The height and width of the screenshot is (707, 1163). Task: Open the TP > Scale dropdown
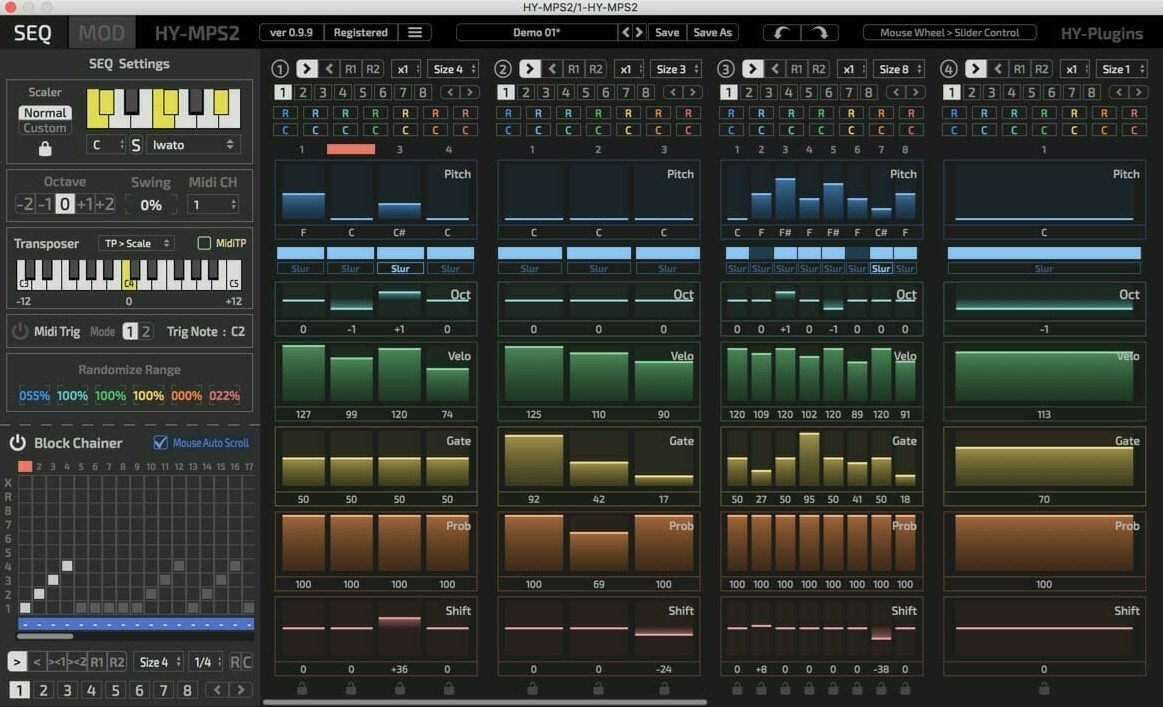(136, 243)
